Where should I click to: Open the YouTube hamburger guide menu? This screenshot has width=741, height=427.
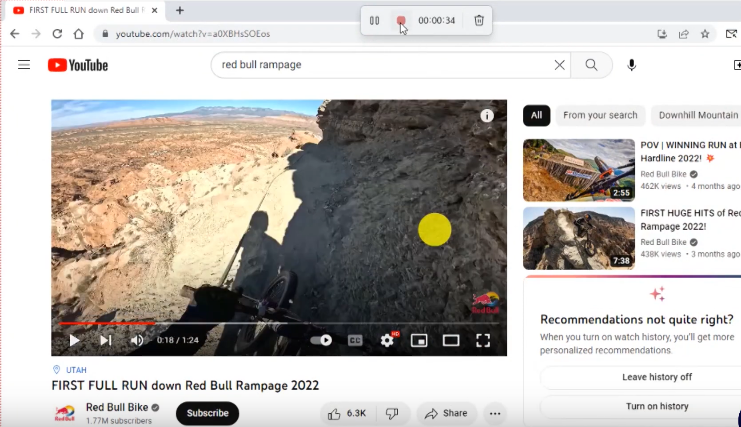pyautogui.click(x=24, y=65)
